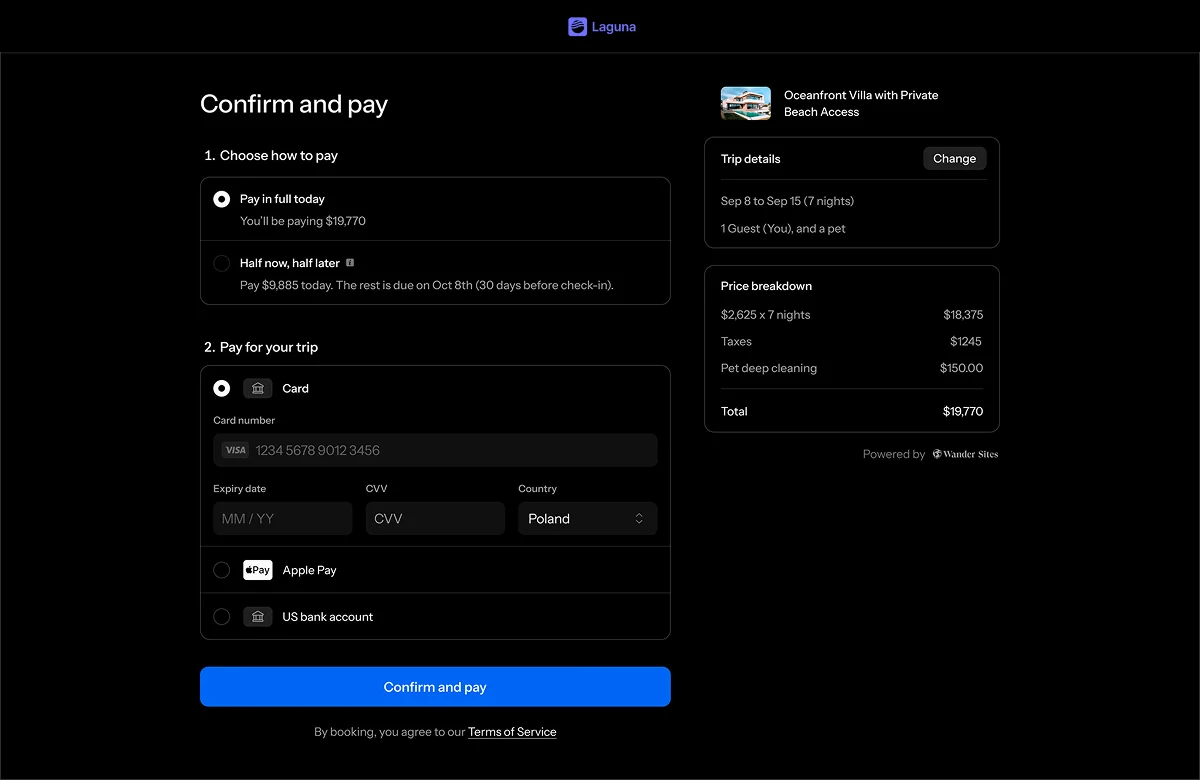Choose US bank account radio button
The height and width of the screenshot is (780, 1200).
(x=222, y=617)
